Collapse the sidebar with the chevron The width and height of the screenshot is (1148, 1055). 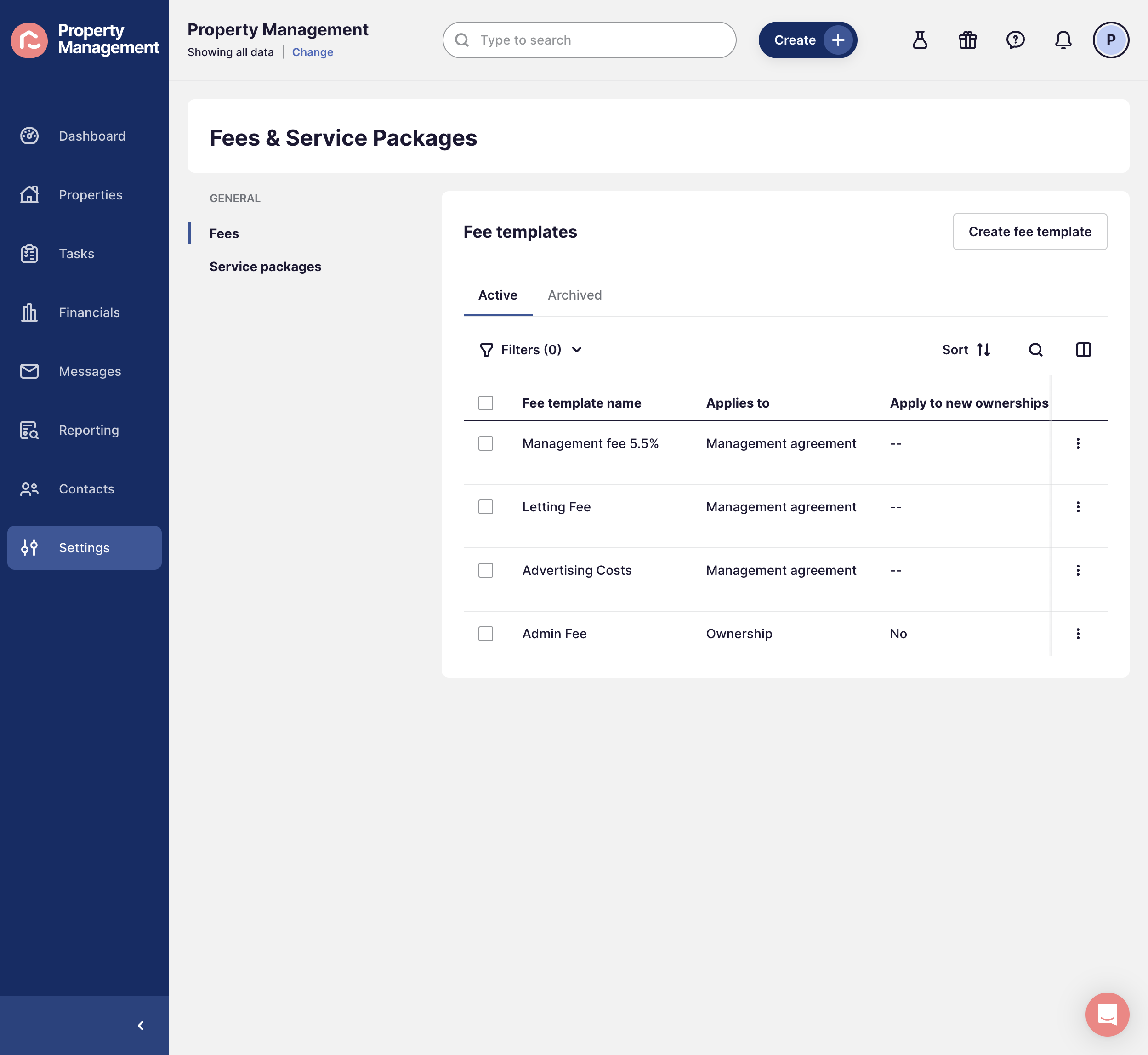point(141,1026)
